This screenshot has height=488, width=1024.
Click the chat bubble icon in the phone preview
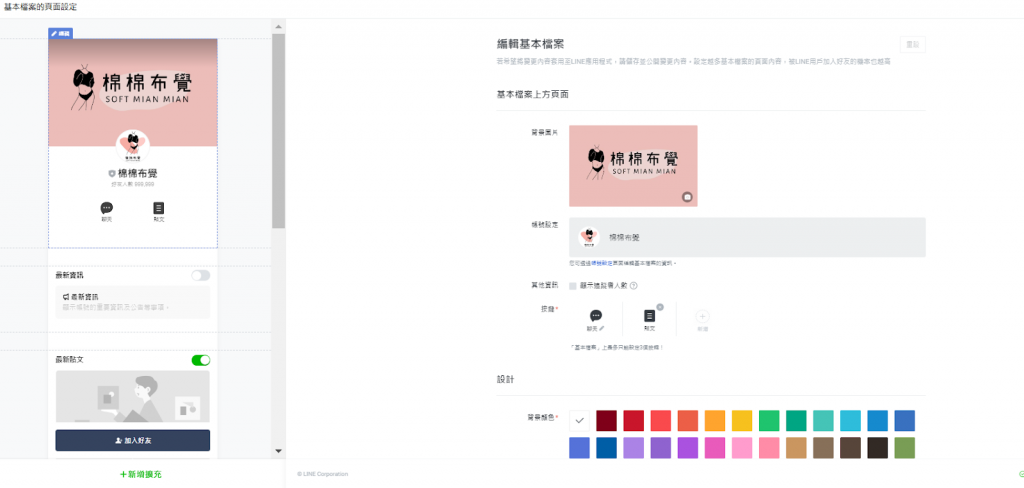click(106, 208)
